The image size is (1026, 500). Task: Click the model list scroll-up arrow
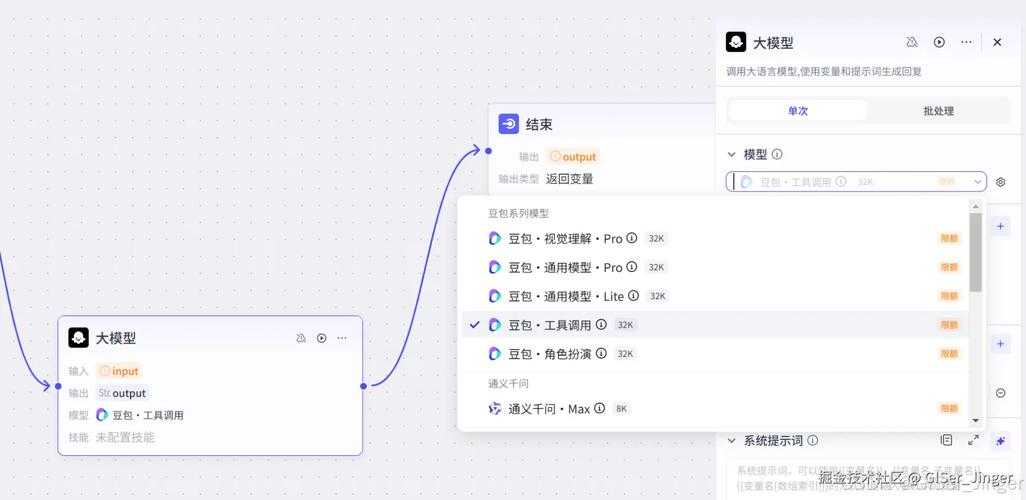pyautogui.click(x=976, y=207)
